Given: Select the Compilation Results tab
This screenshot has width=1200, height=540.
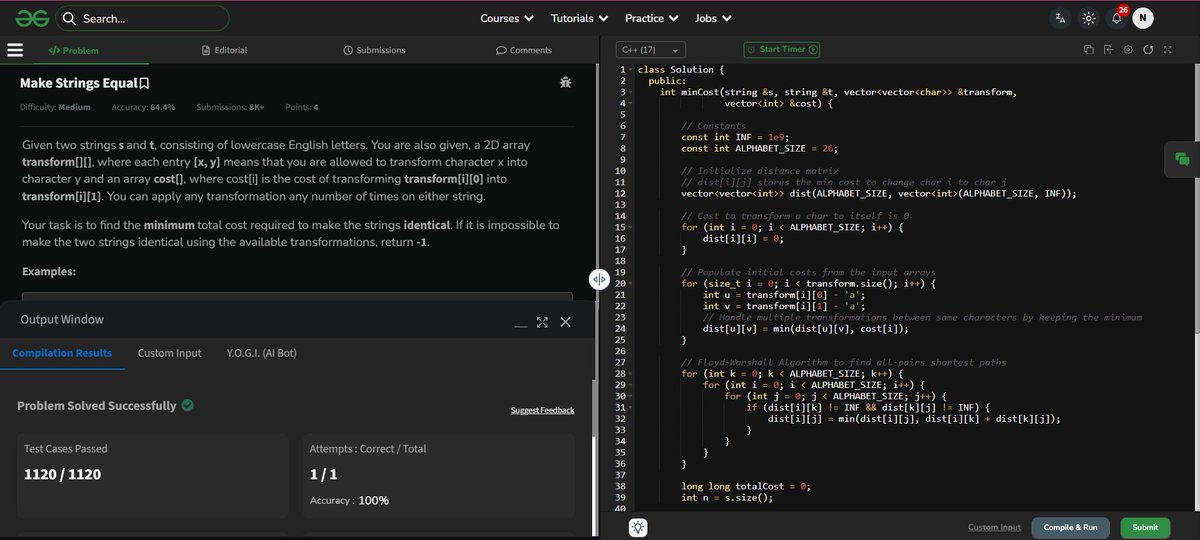Looking at the screenshot, I should pyautogui.click(x=62, y=353).
